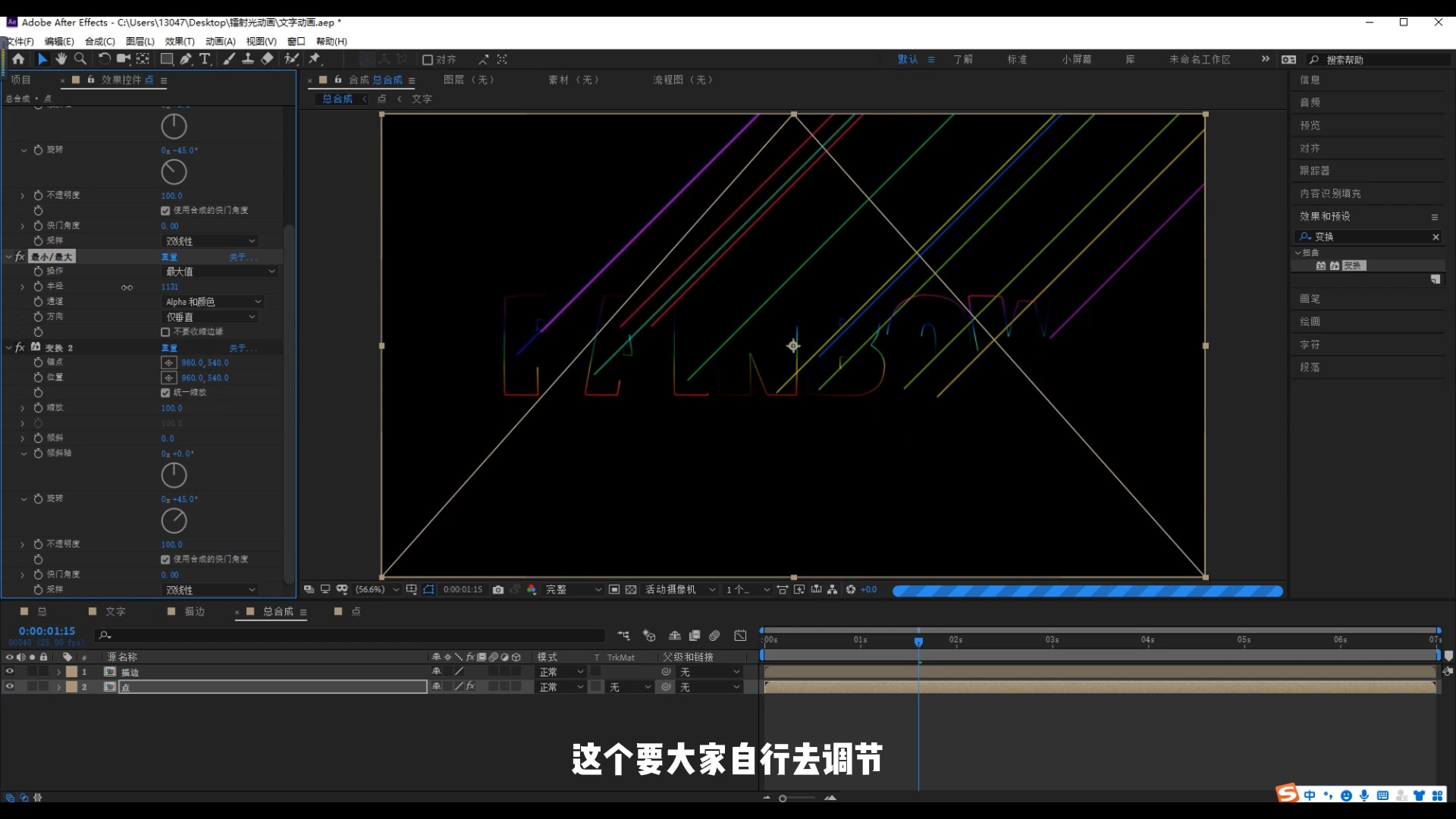Switch to the 文字 tab in the timeline
This screenshot has height=819, width=1456.
115,611
